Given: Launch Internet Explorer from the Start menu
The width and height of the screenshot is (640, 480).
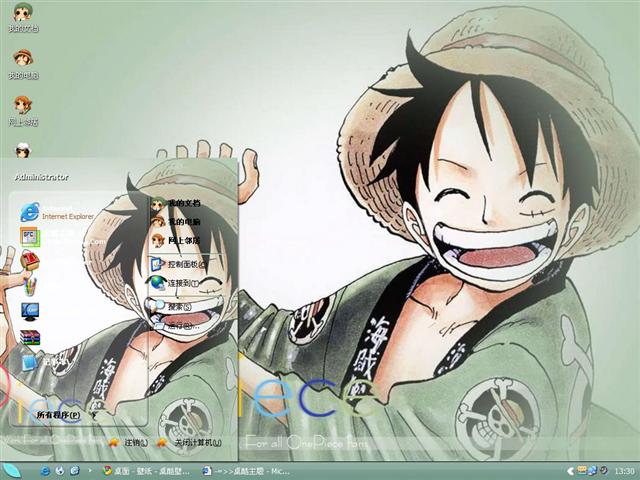Looking at the screenshot, I should coord(57,212).
